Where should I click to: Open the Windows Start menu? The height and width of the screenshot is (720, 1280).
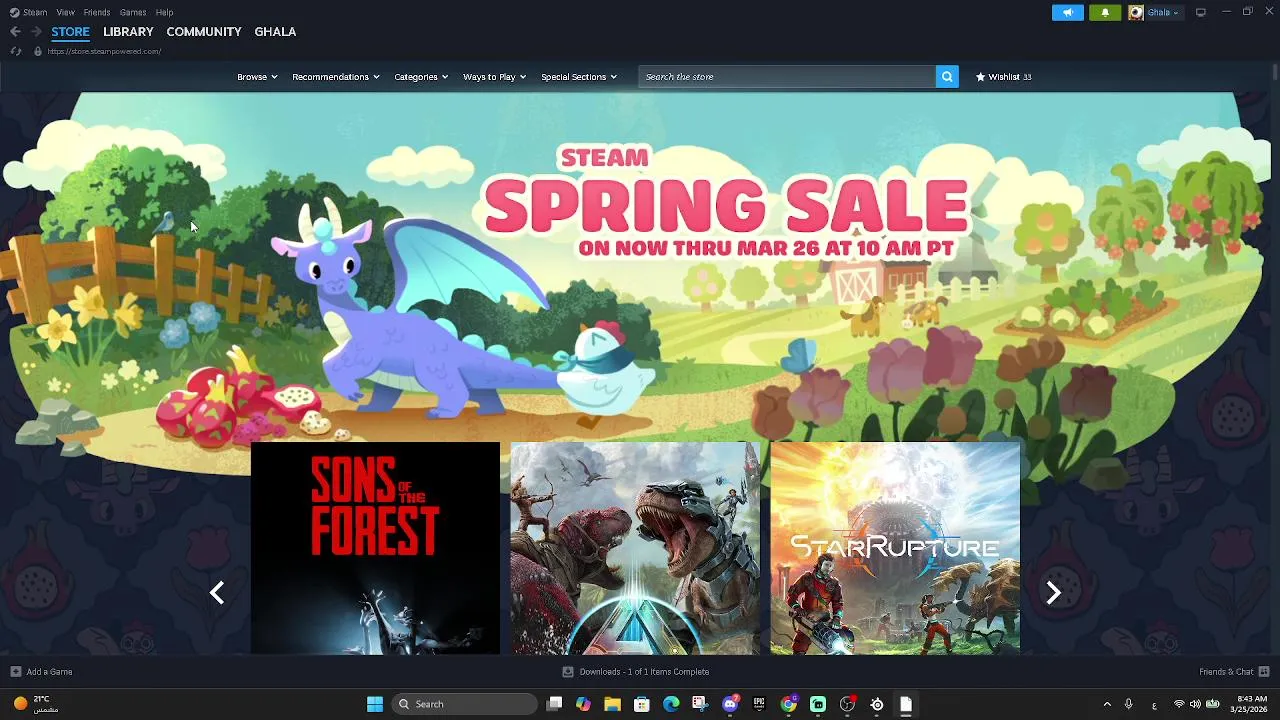pos(375,704)
